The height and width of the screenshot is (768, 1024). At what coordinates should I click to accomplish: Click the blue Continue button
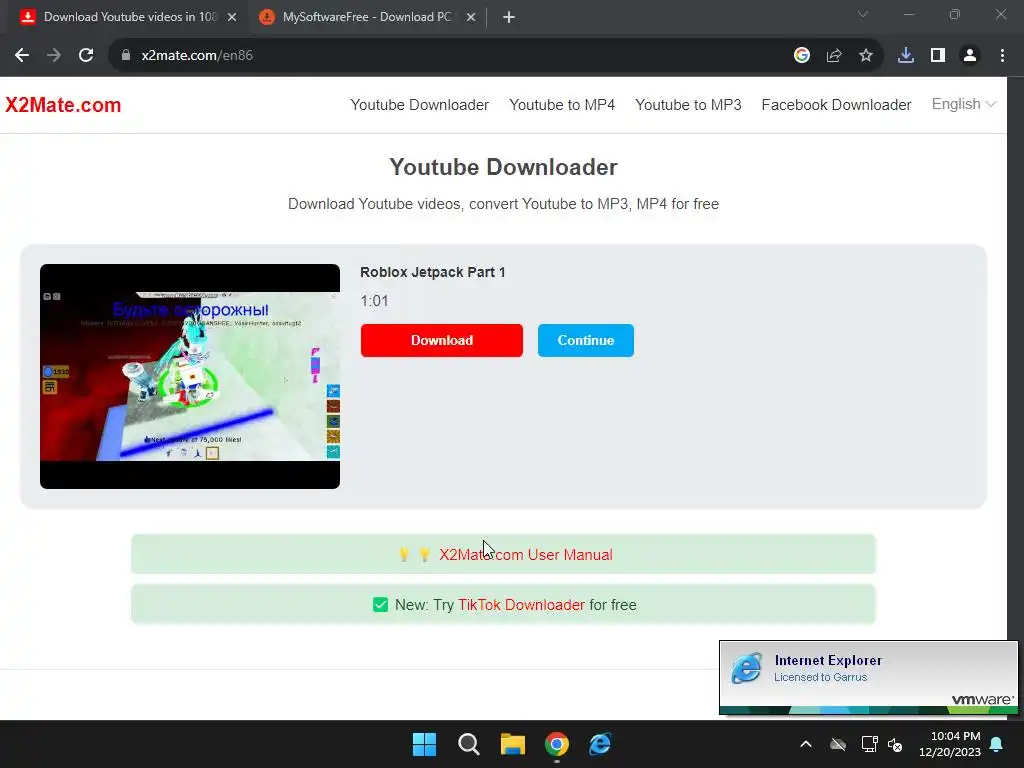(x=586, y=340)
